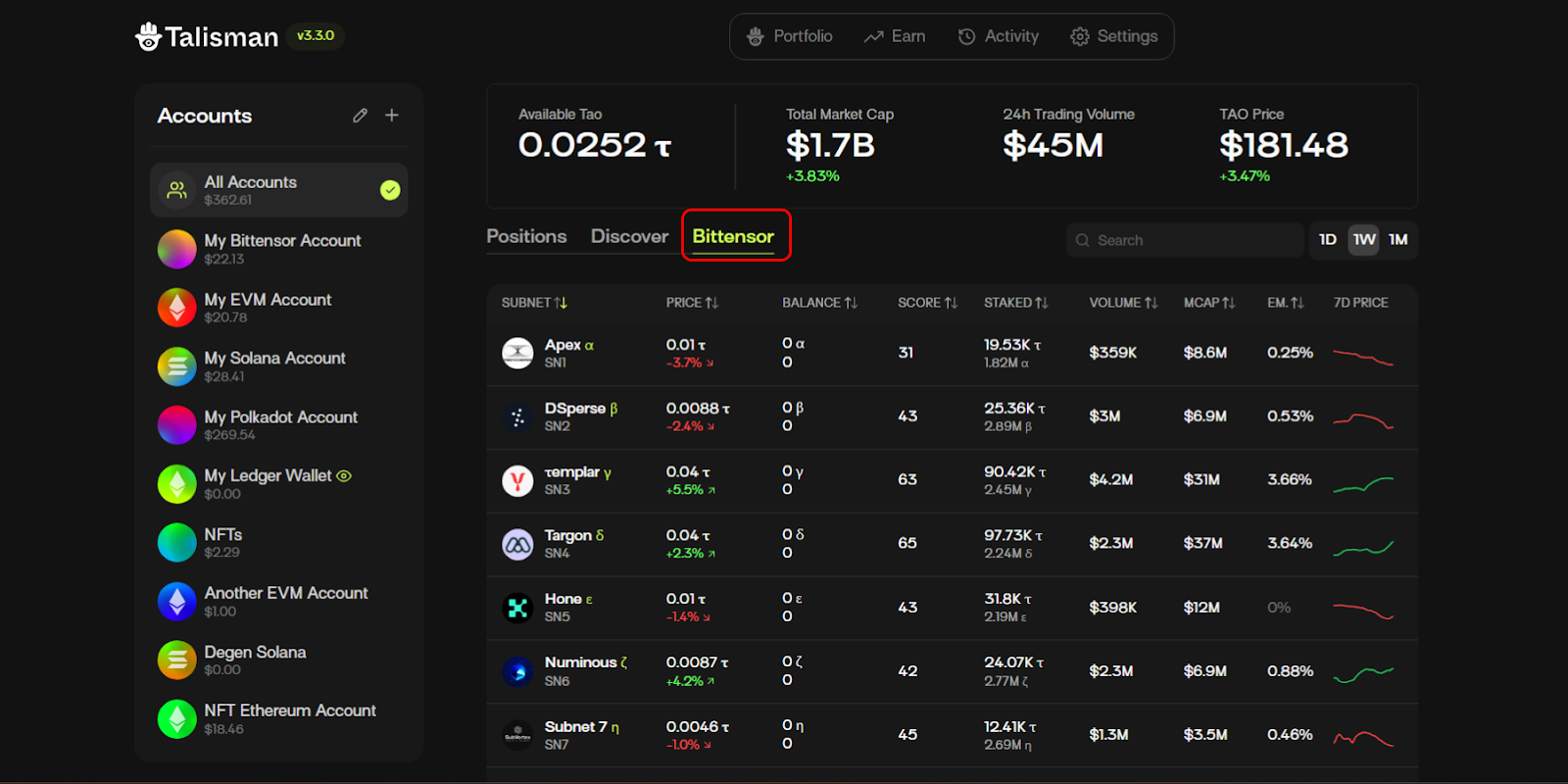Sort table by SCORE column
The image size is (1568, 784).
coord(927,303)
